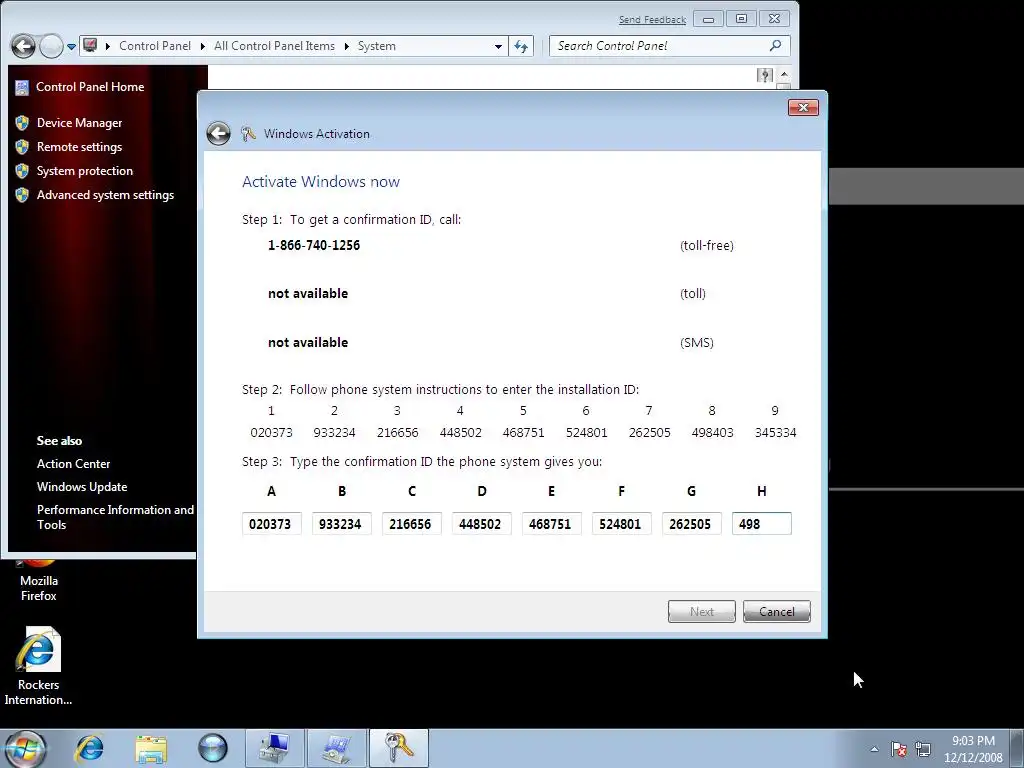Open Performance Information and Tools link
The image size is (1024, 768).
(x=116, y=517)
